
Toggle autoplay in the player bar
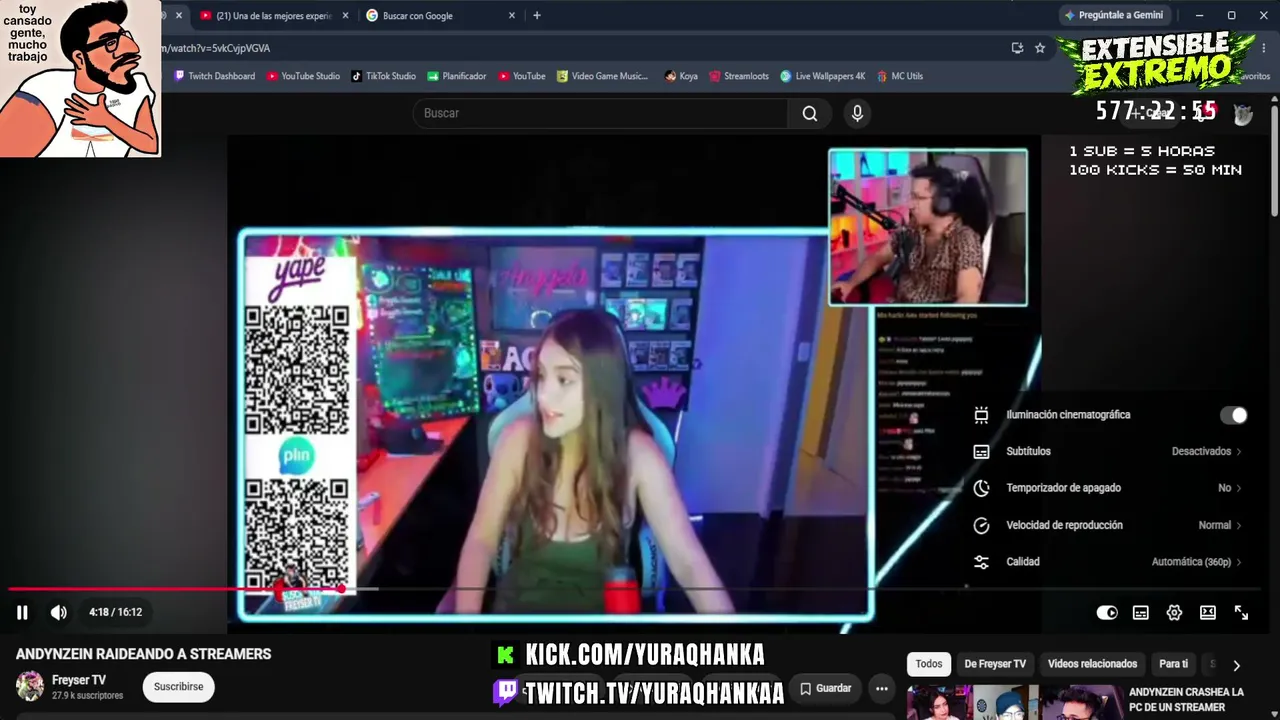point(1107,613)
